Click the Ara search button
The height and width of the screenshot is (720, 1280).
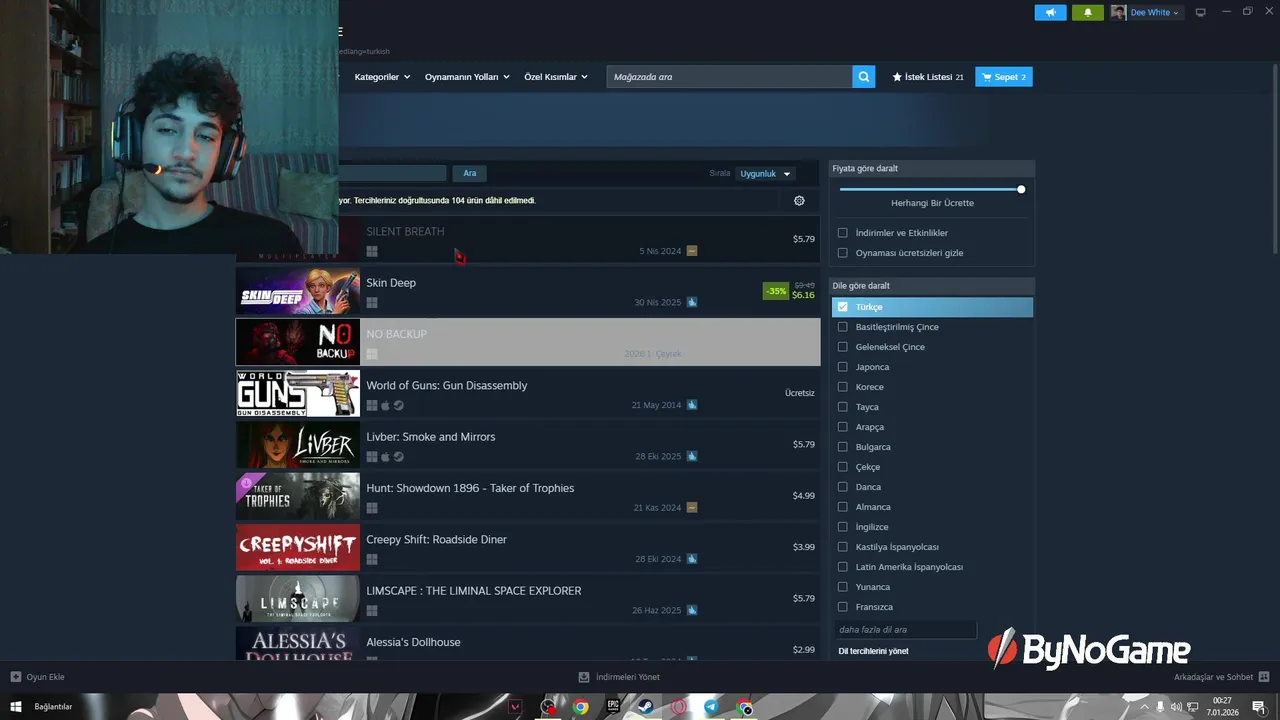pyautogui.click(x=470, y=173)
